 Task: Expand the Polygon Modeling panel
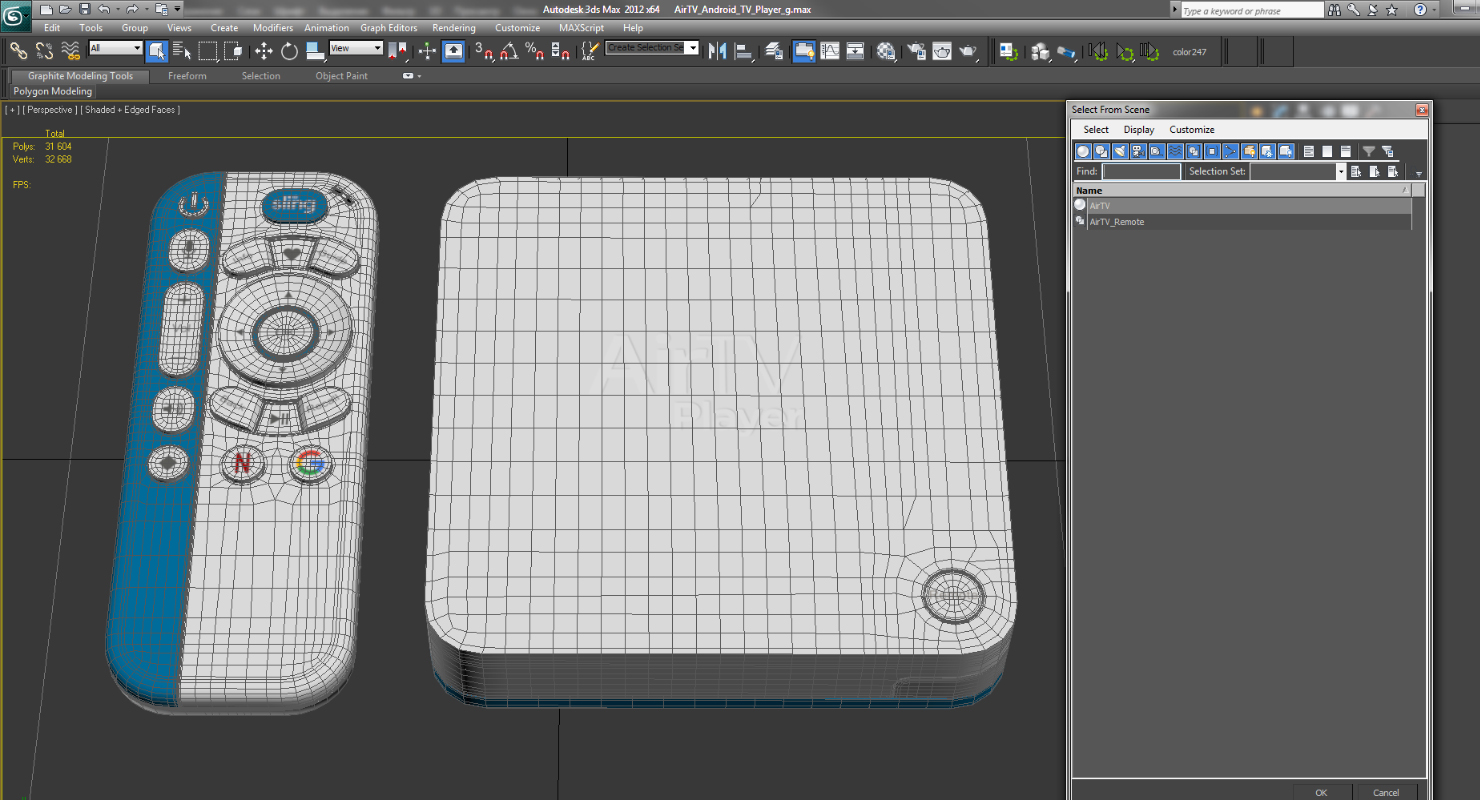pyautogui.click(x=52, y=91)
